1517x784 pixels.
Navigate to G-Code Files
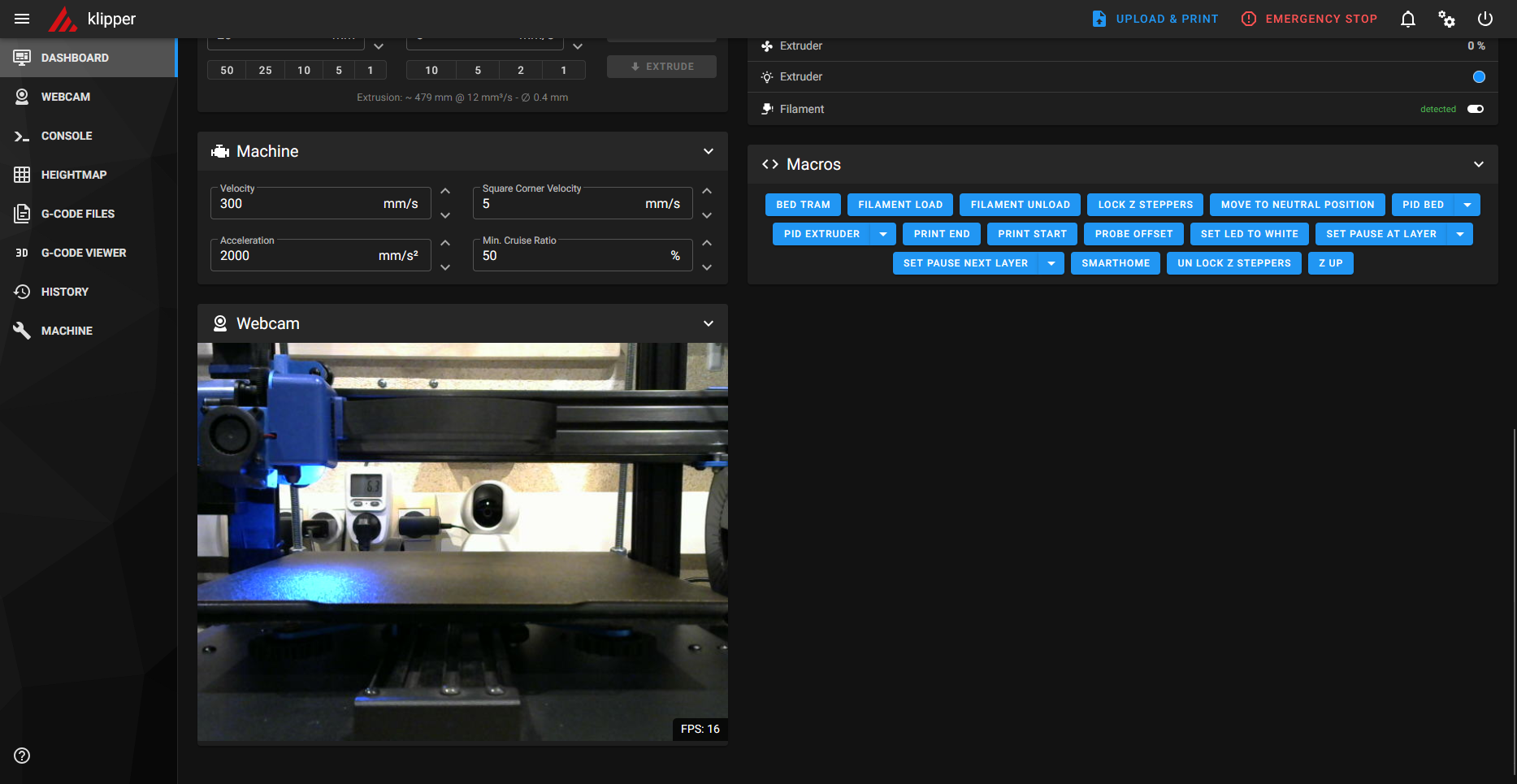coord(77,214)
